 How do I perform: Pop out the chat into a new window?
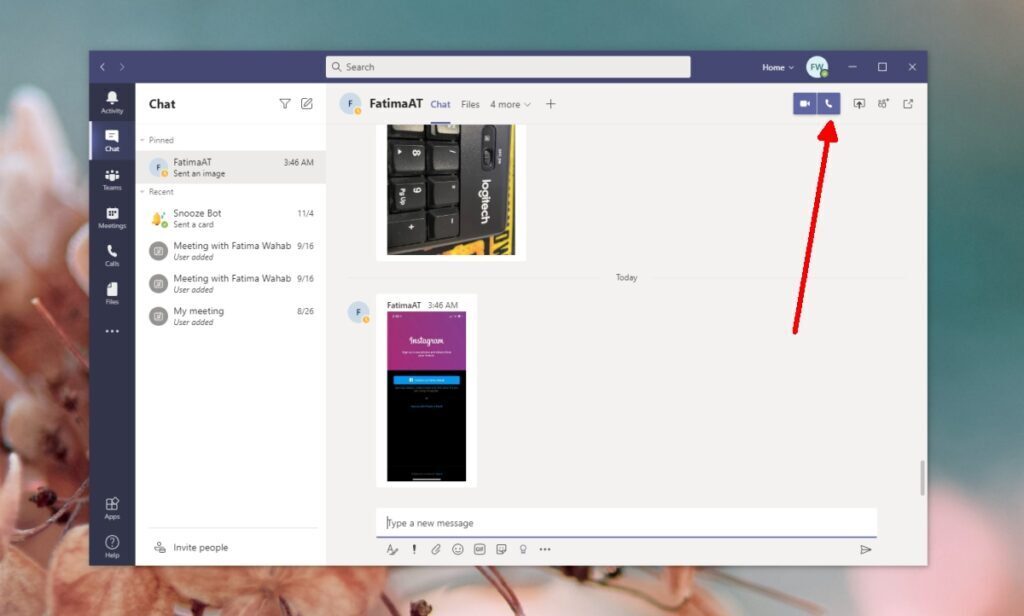(x=908, y=103)
